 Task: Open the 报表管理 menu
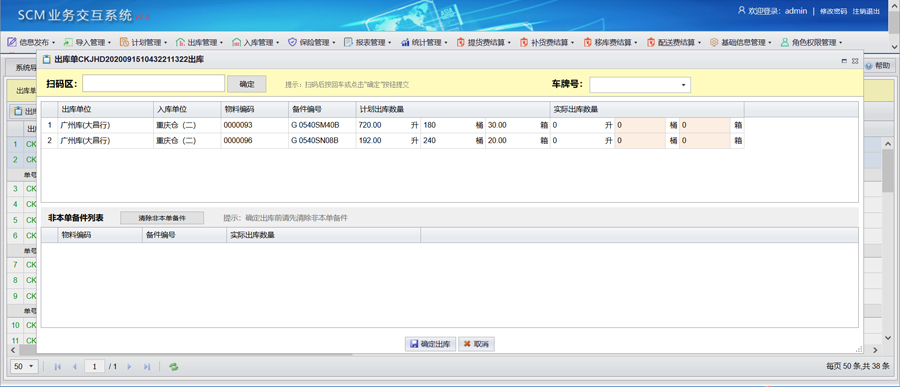tap(368, 42)
